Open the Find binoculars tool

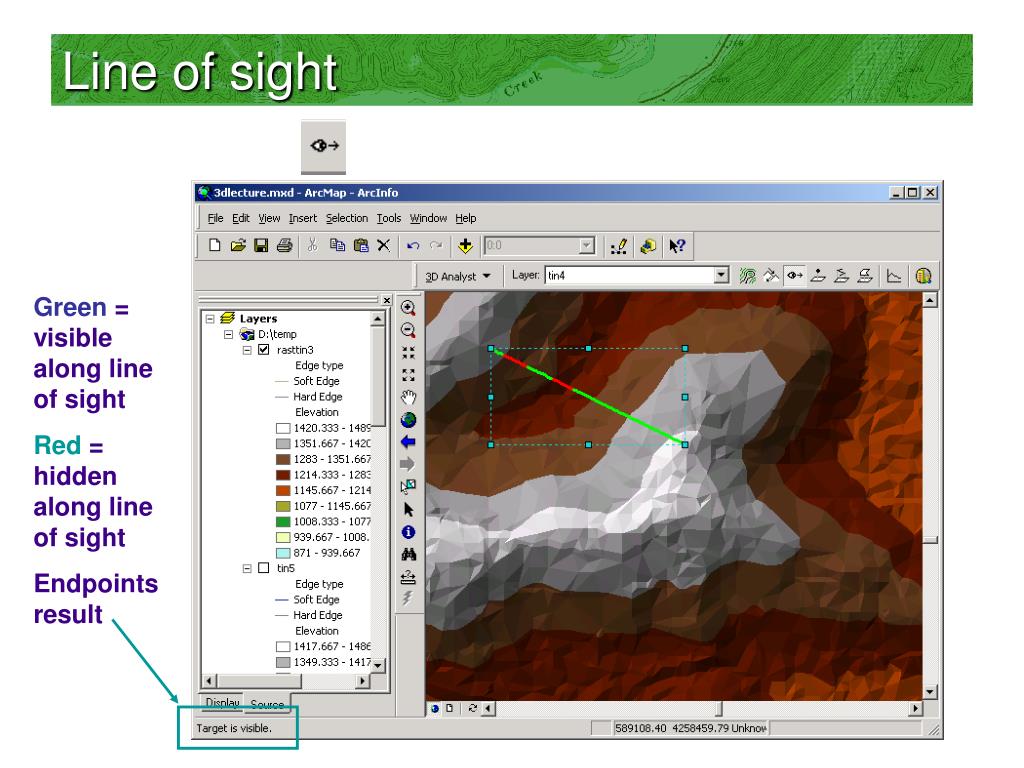click(x=408, y=554)
